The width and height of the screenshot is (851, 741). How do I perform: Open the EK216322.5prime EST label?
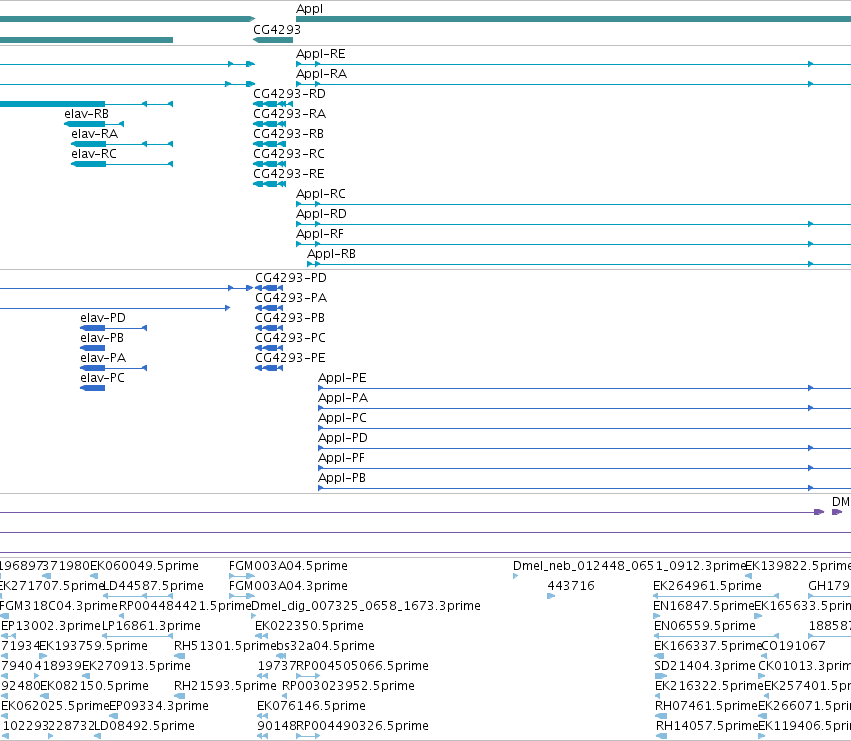tap(709, 687)
